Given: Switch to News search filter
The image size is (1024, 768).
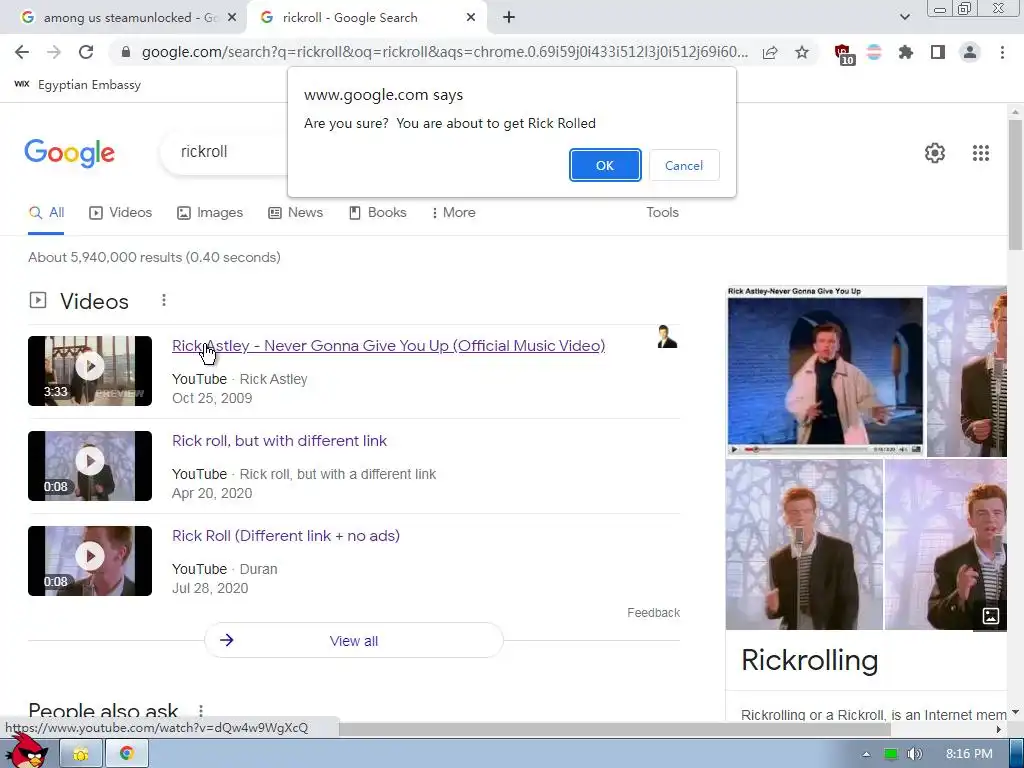Looking at the screenshot, I should point(296,212).
